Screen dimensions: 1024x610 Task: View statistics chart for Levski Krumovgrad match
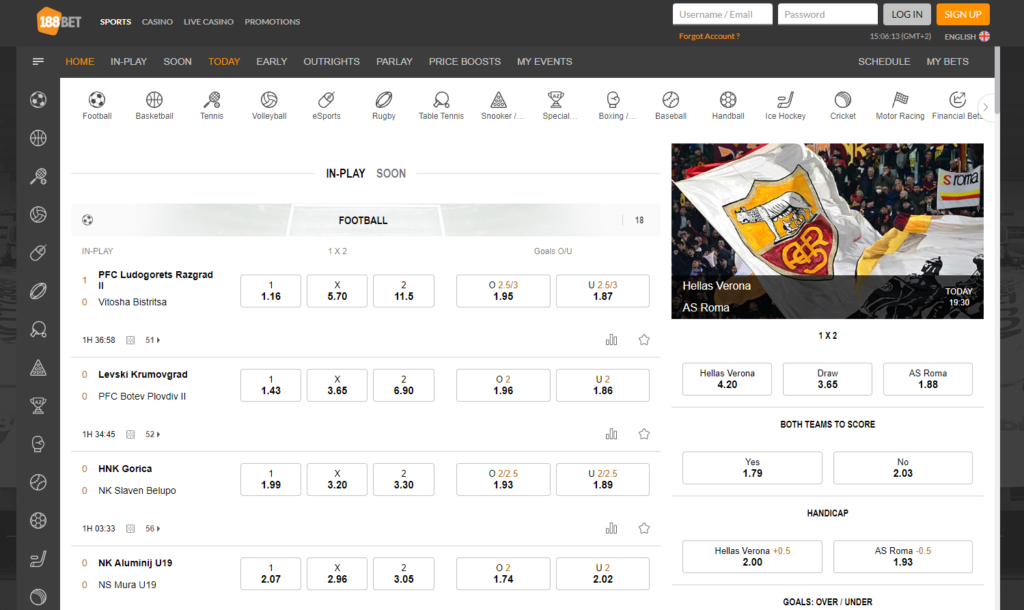pos(611,434)
